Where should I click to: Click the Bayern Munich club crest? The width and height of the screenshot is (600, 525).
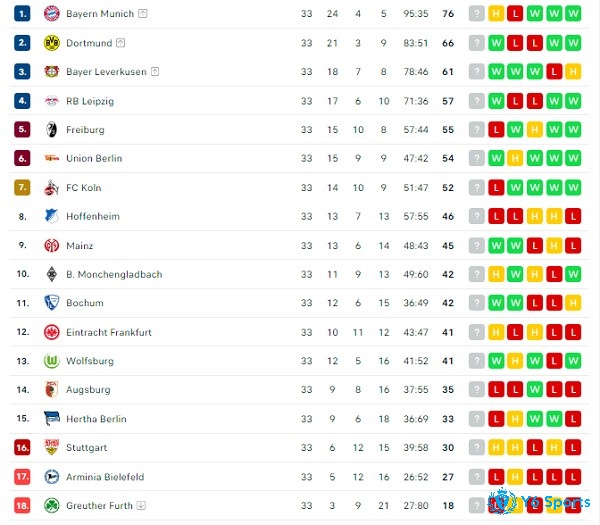coord(51,14)
